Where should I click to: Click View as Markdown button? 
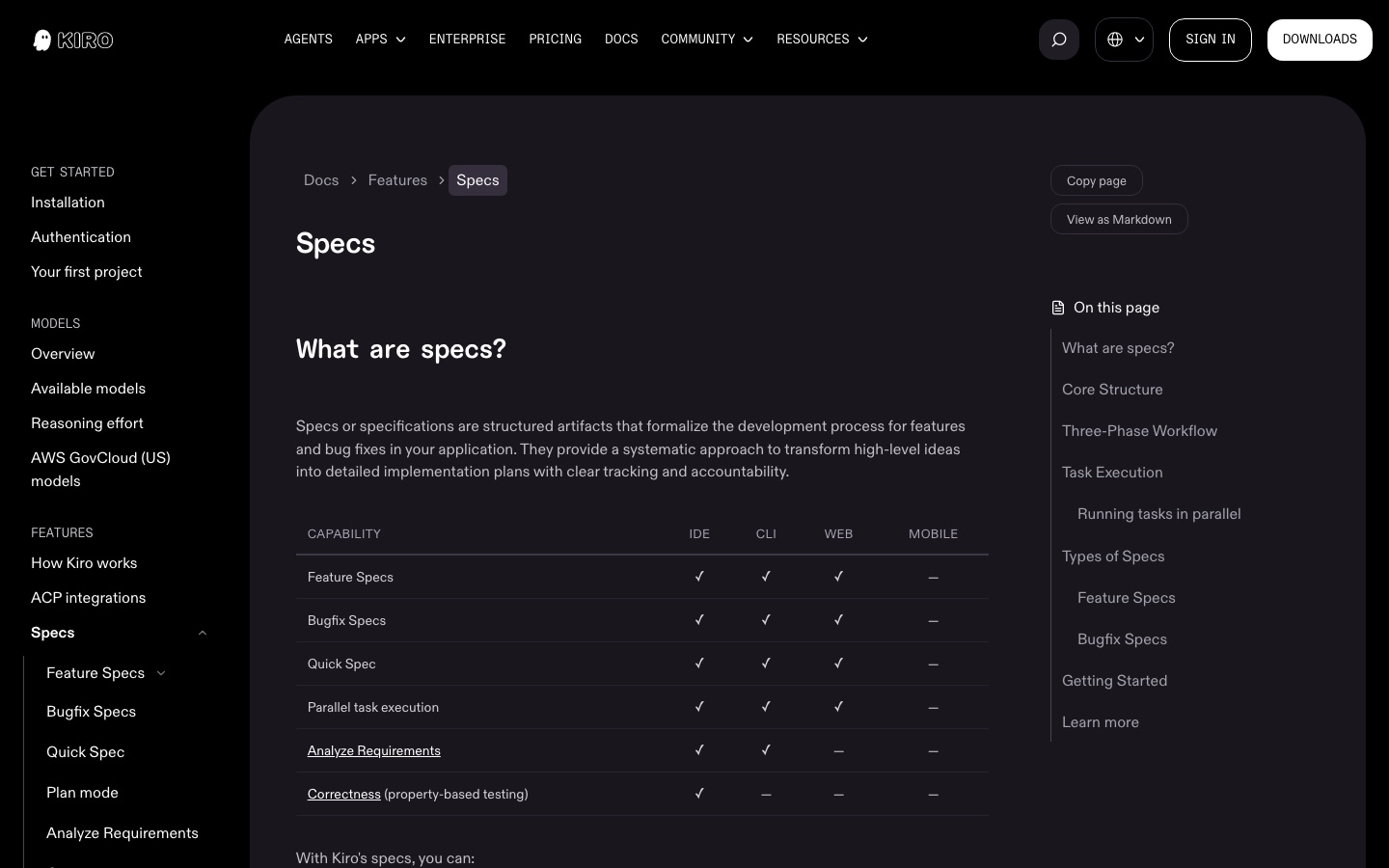coord(1119,219)
